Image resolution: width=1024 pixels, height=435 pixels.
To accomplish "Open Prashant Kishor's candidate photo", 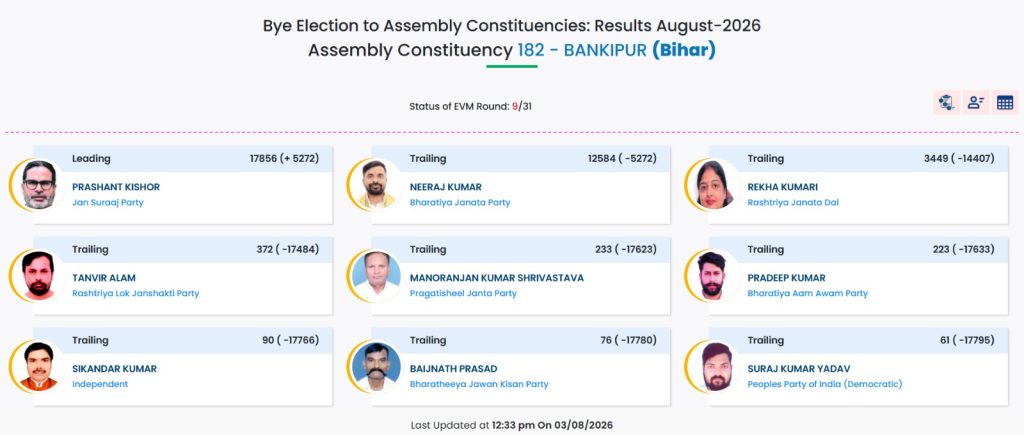I will [39, 185].
